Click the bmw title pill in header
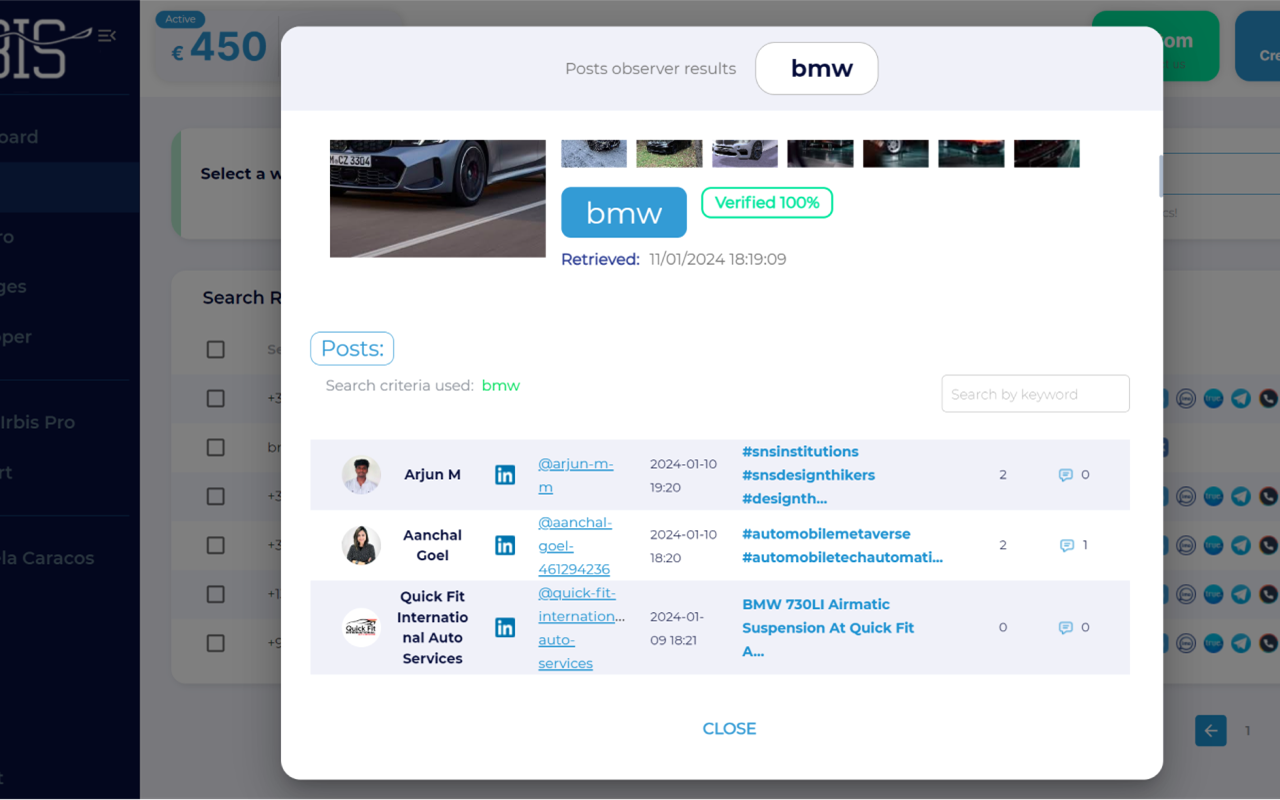Image resolution: width=1280 pixels, height=800 pixels. 817,68
